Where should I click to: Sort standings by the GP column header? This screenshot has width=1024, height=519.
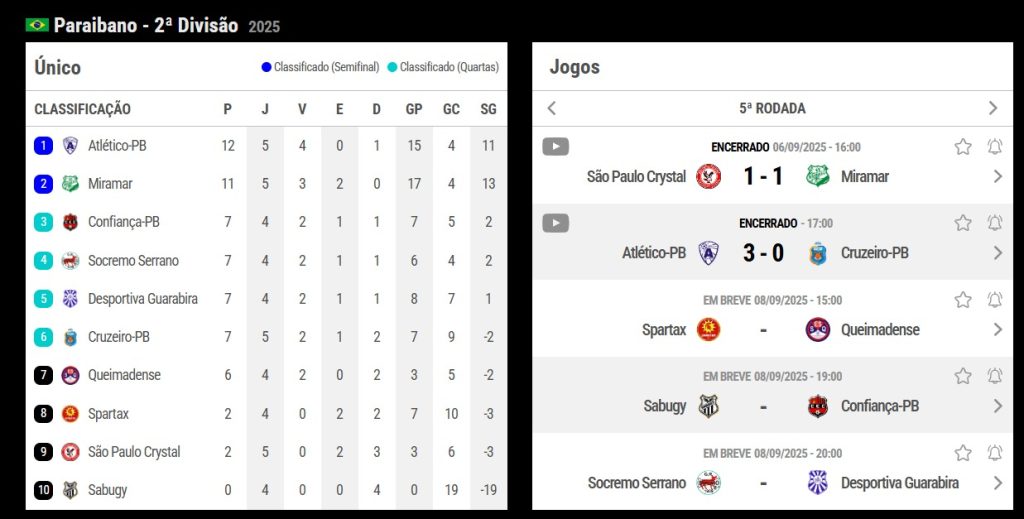pyautogui.click(x=413, y=109)
